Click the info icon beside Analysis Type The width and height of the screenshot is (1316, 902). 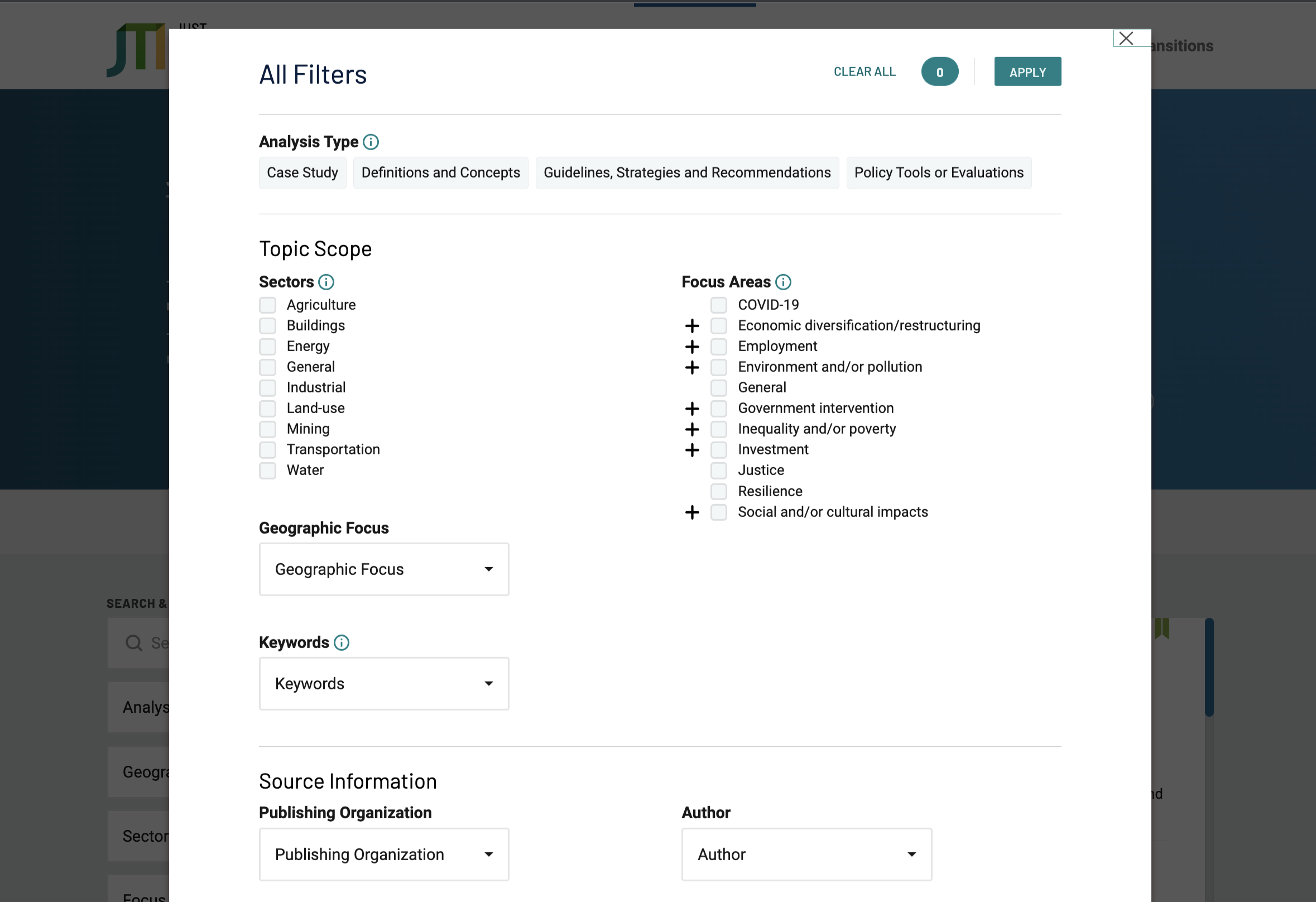tap(371, 142)
